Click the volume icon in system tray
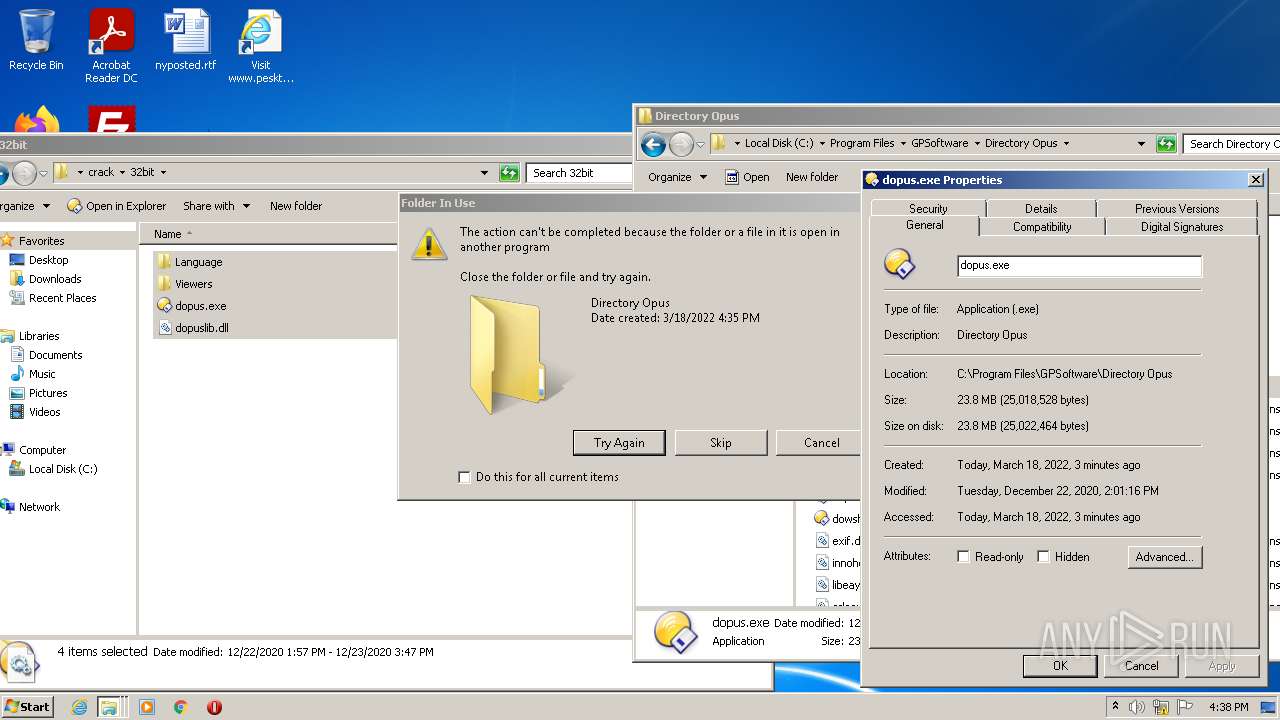Image resolution: width=1280 pixels, height=720 pixels. coord(1137,707)
